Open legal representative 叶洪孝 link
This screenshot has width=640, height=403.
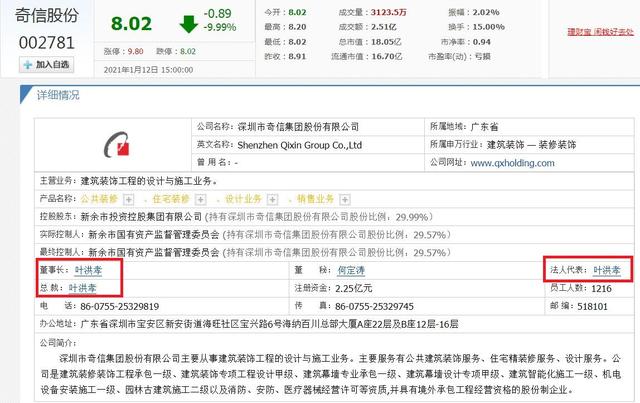(x=607, y=270)
